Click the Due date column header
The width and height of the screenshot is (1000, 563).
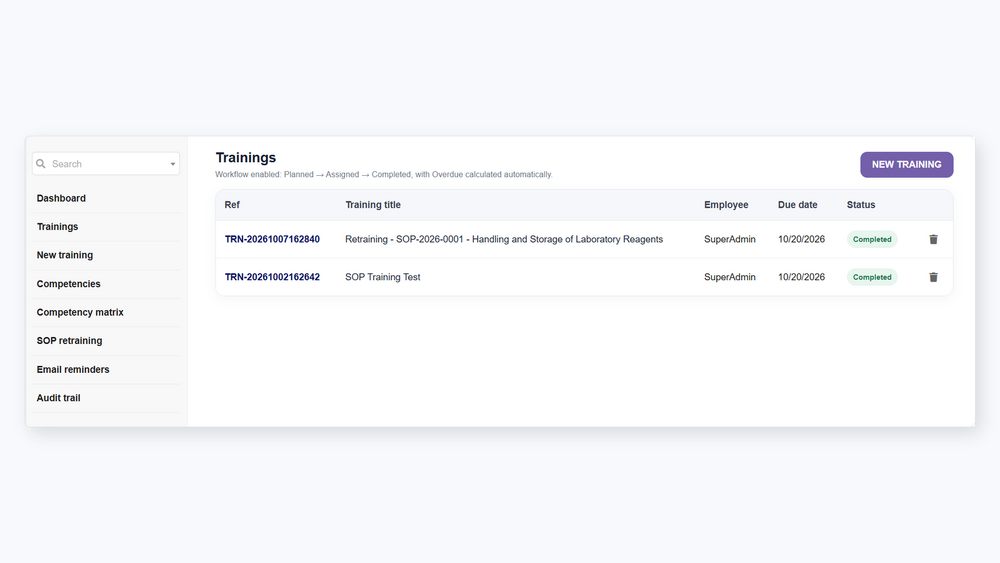click(x=797, y=205)
